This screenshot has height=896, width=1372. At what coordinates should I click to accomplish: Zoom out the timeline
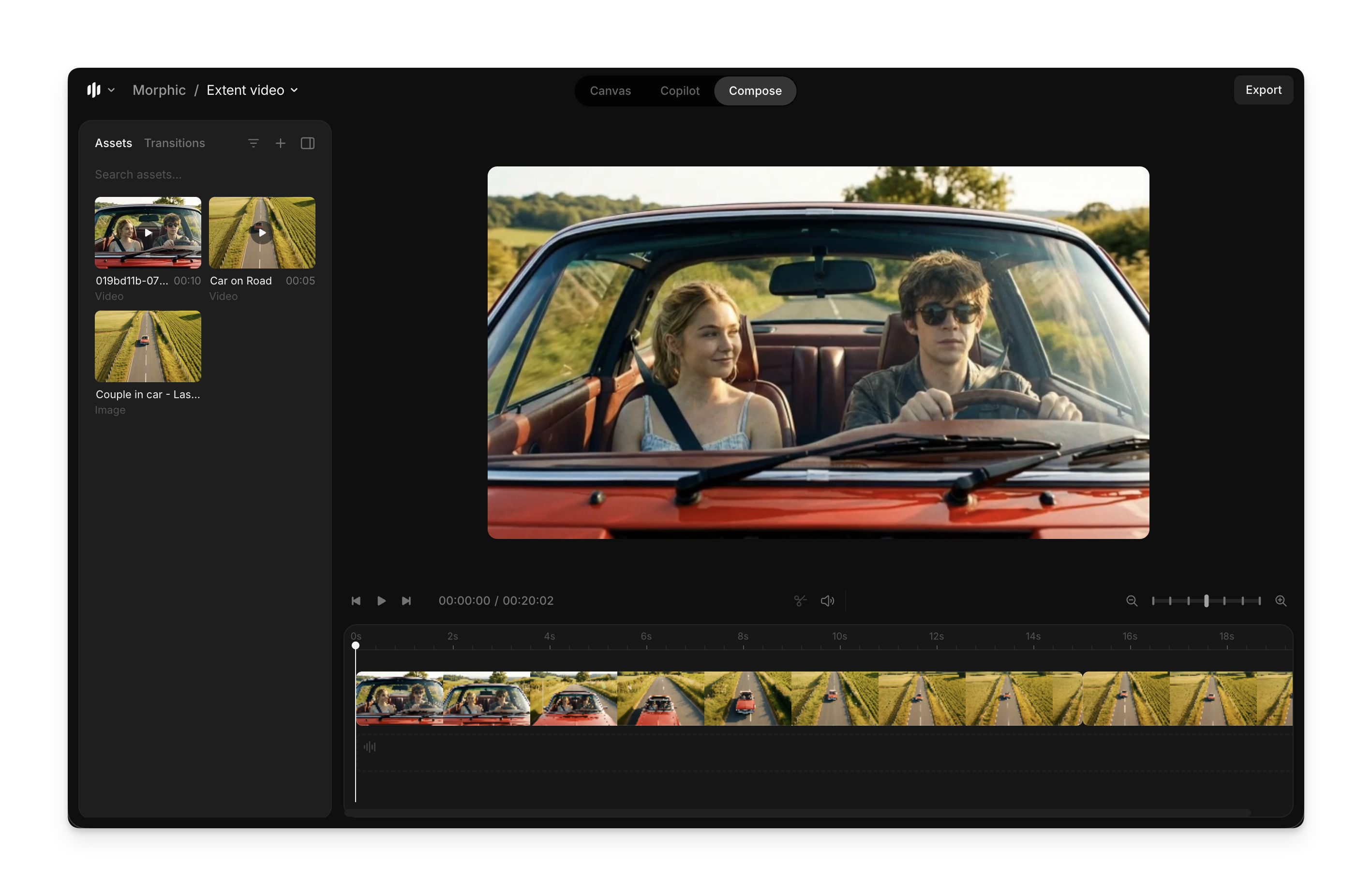tap(1131, 601)
